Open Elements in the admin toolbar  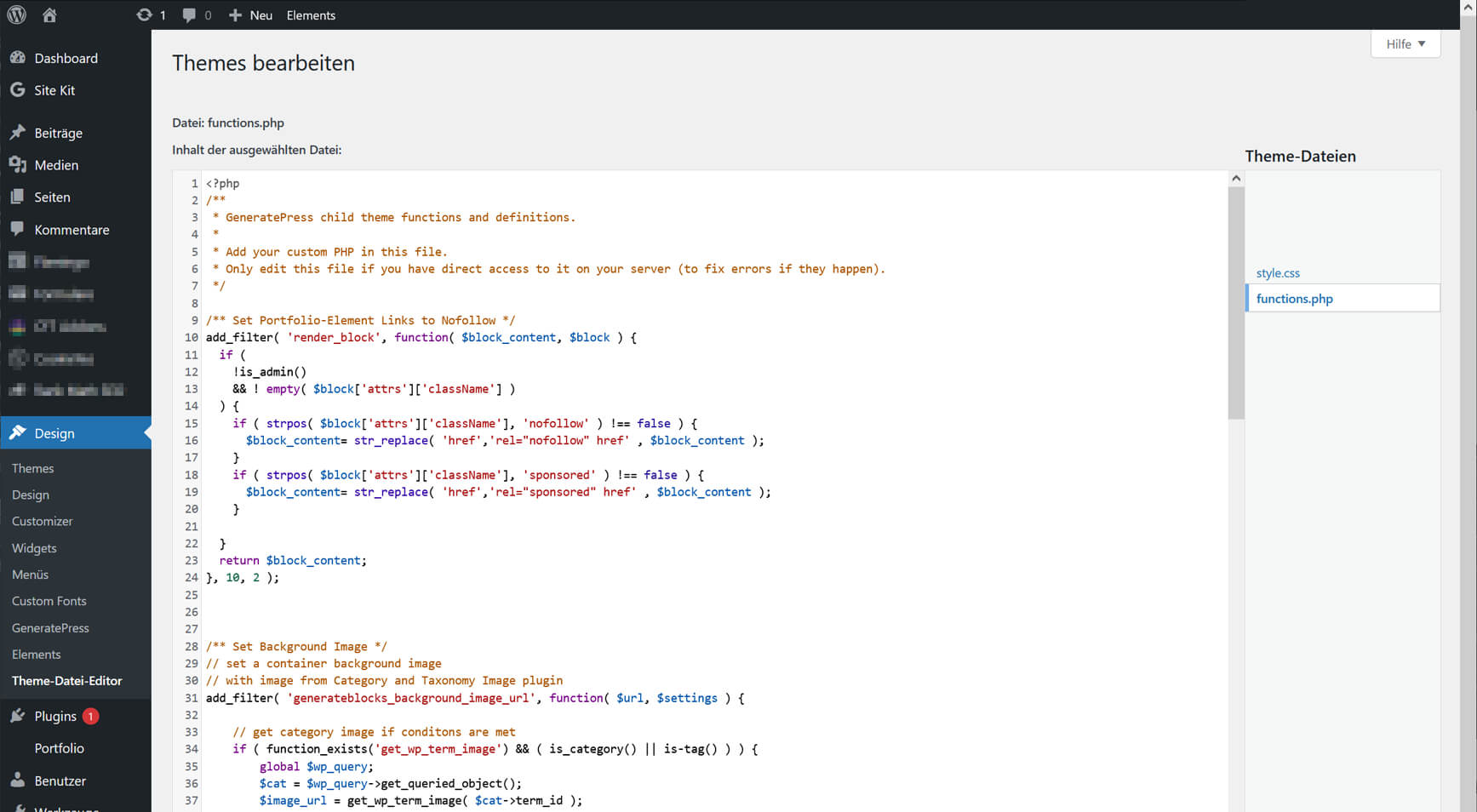pyautogui.click(x=311, y=15)
